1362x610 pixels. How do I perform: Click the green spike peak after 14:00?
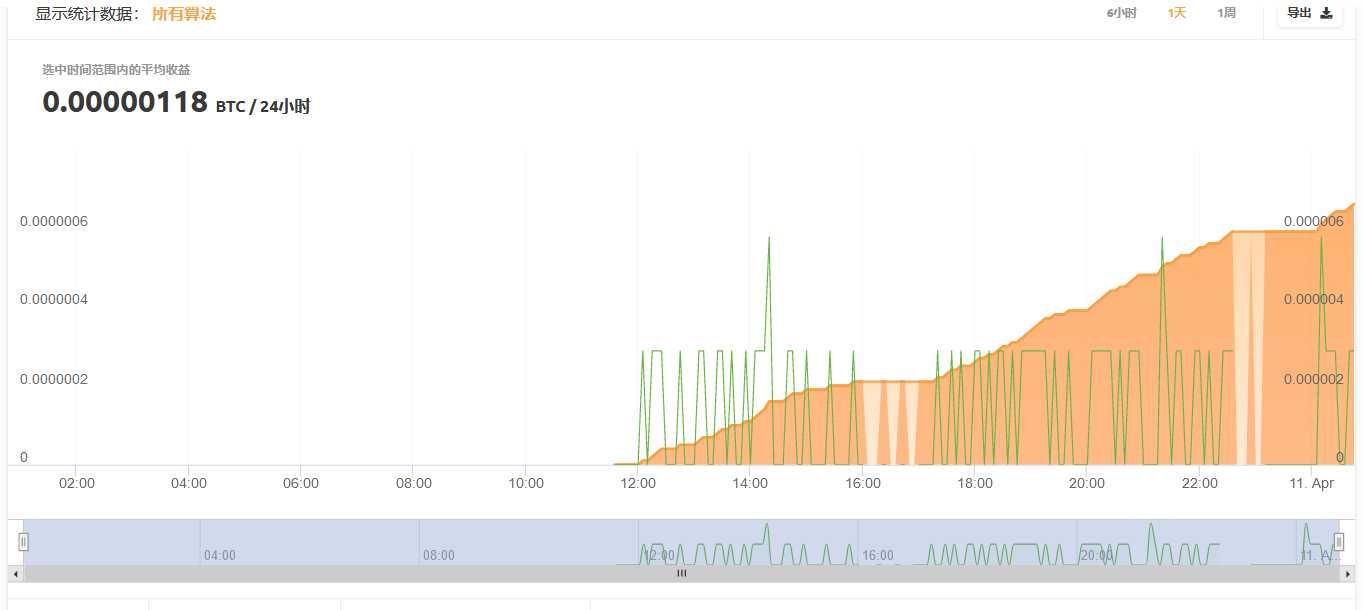(769, 238)
